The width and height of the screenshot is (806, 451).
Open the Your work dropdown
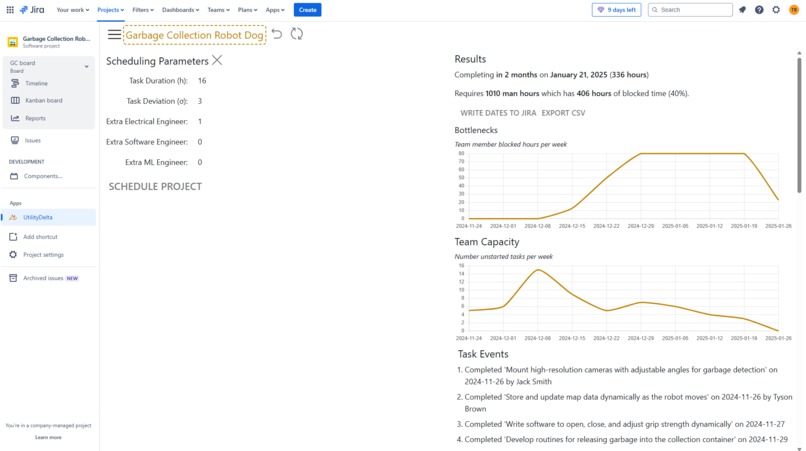(x=72, y=10)
